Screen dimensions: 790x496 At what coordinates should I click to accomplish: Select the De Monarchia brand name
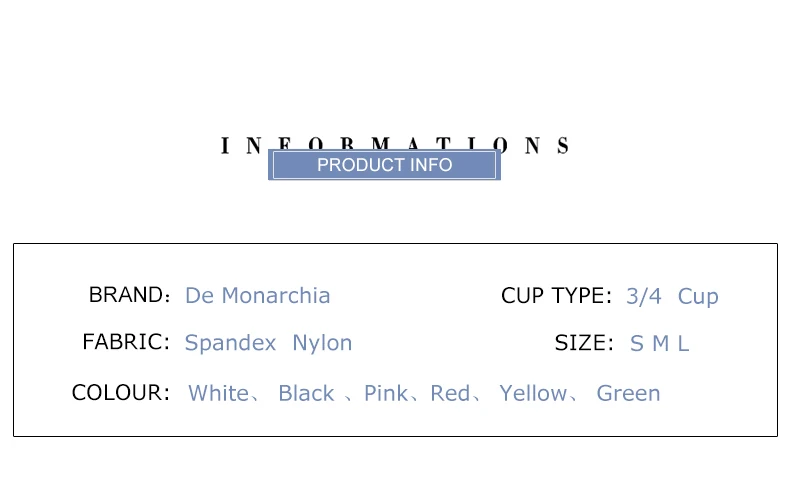tap(257, 295)
